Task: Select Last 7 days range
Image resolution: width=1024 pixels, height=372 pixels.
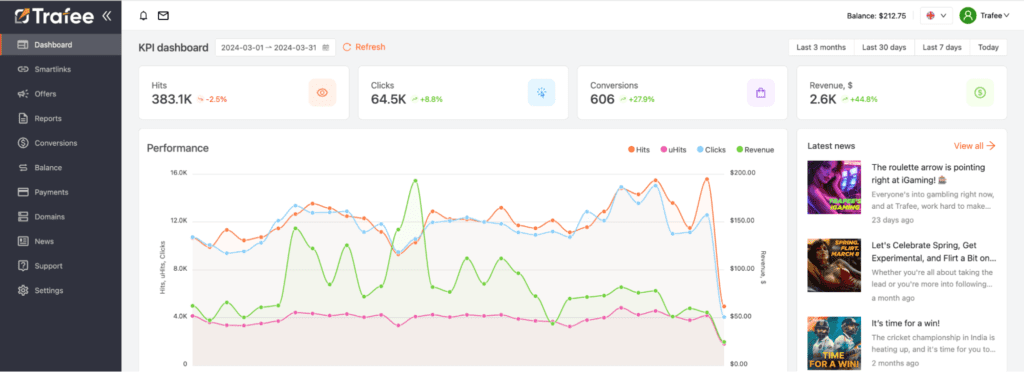Action: [942, 48]
